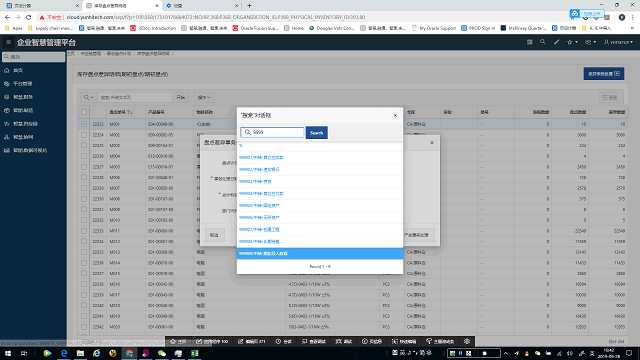The height and width of the screenshot is (360, 640).
Task: Click the browser back arrow
Action: tap(7, 17)
